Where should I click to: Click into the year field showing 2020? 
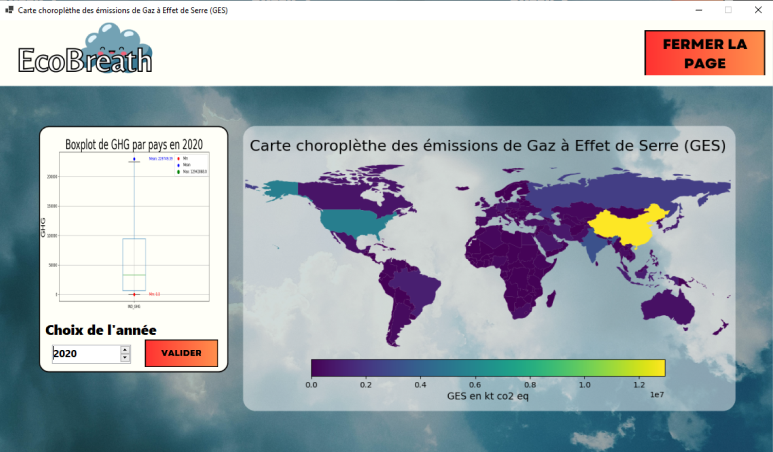pos(86,353)
